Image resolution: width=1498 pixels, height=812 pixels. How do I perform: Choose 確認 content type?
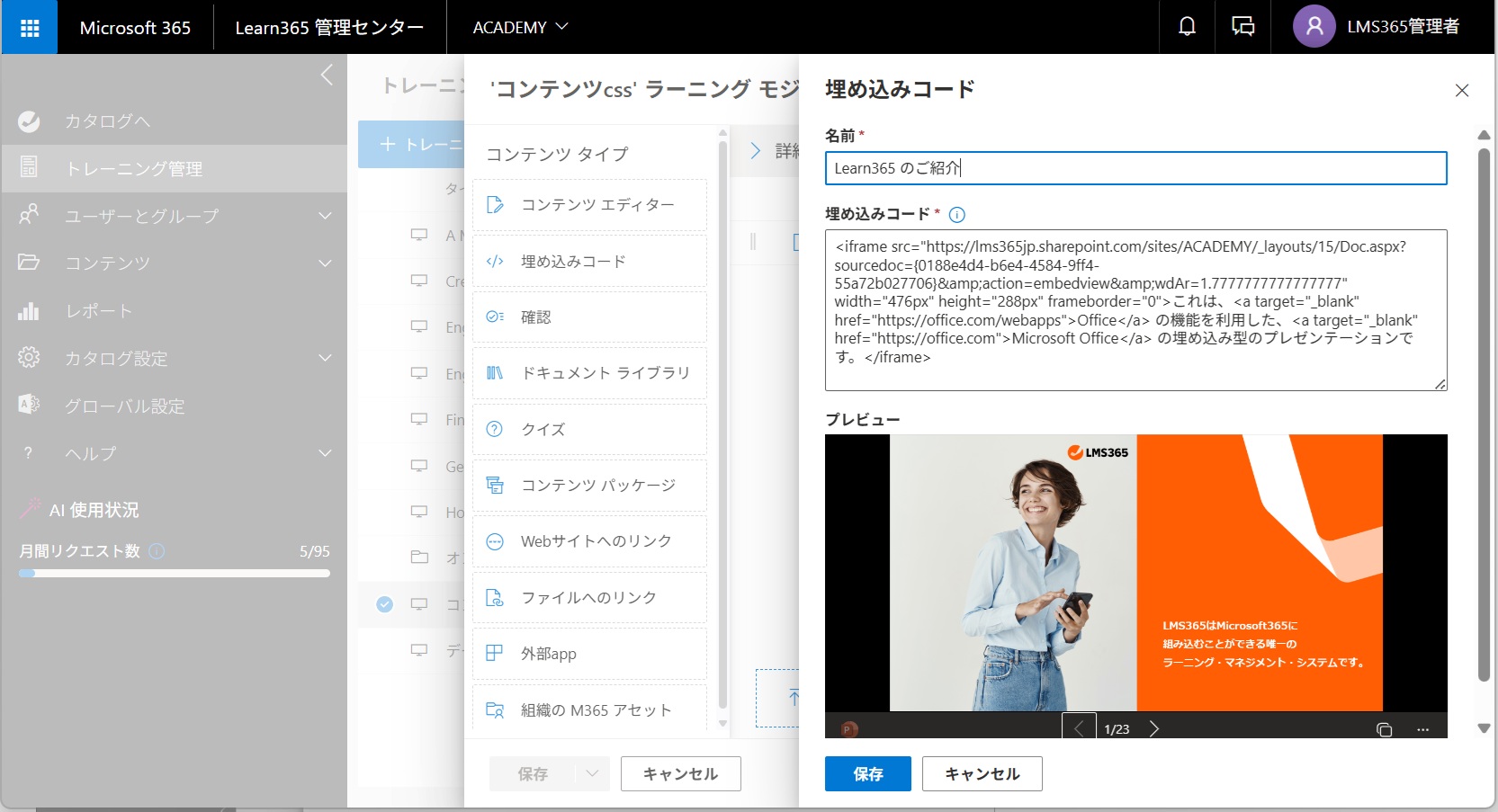[x=589, y=317]
